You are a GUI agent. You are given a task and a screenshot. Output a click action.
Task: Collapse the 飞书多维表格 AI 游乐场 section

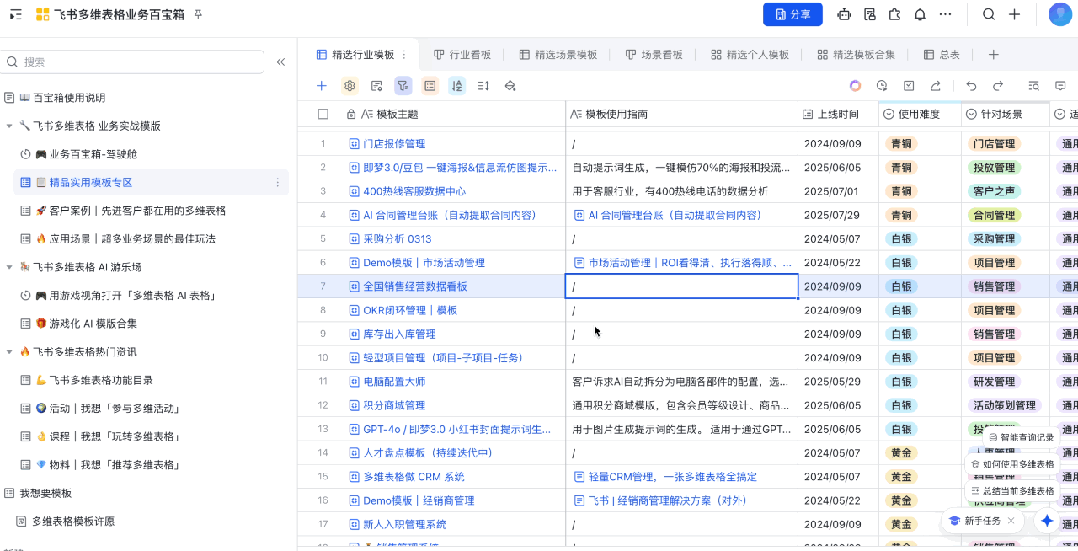pos(10,267)
